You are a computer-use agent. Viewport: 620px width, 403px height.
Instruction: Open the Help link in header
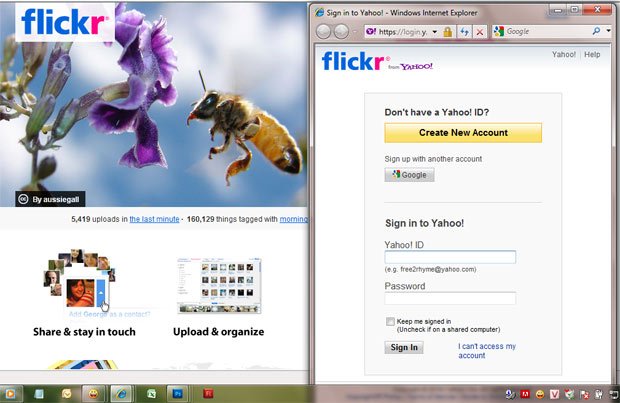pyautogui.click(x=593, y=55)
